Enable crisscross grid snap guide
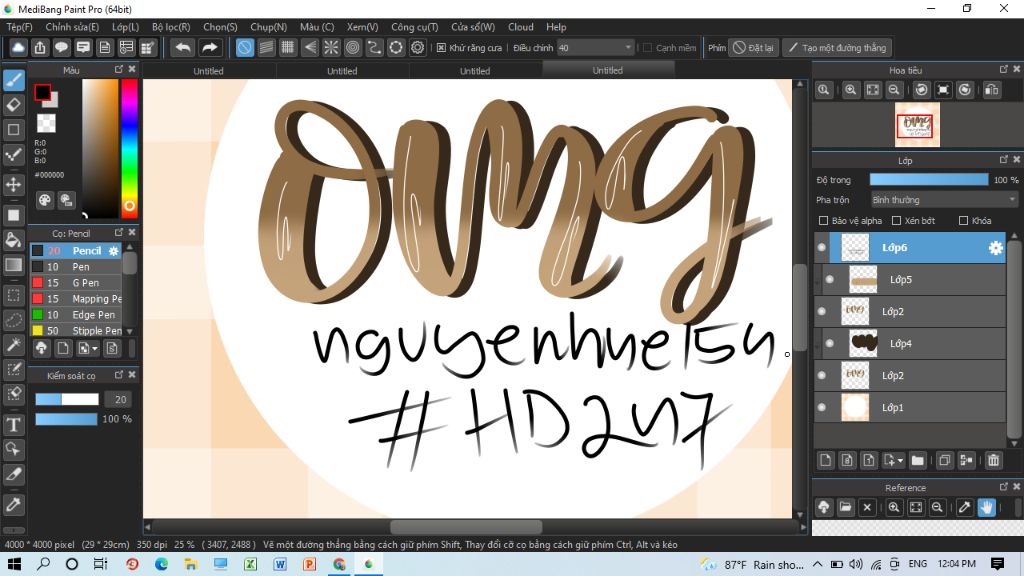This screenshot has height=576, width=1024. [x=288, y=48]
